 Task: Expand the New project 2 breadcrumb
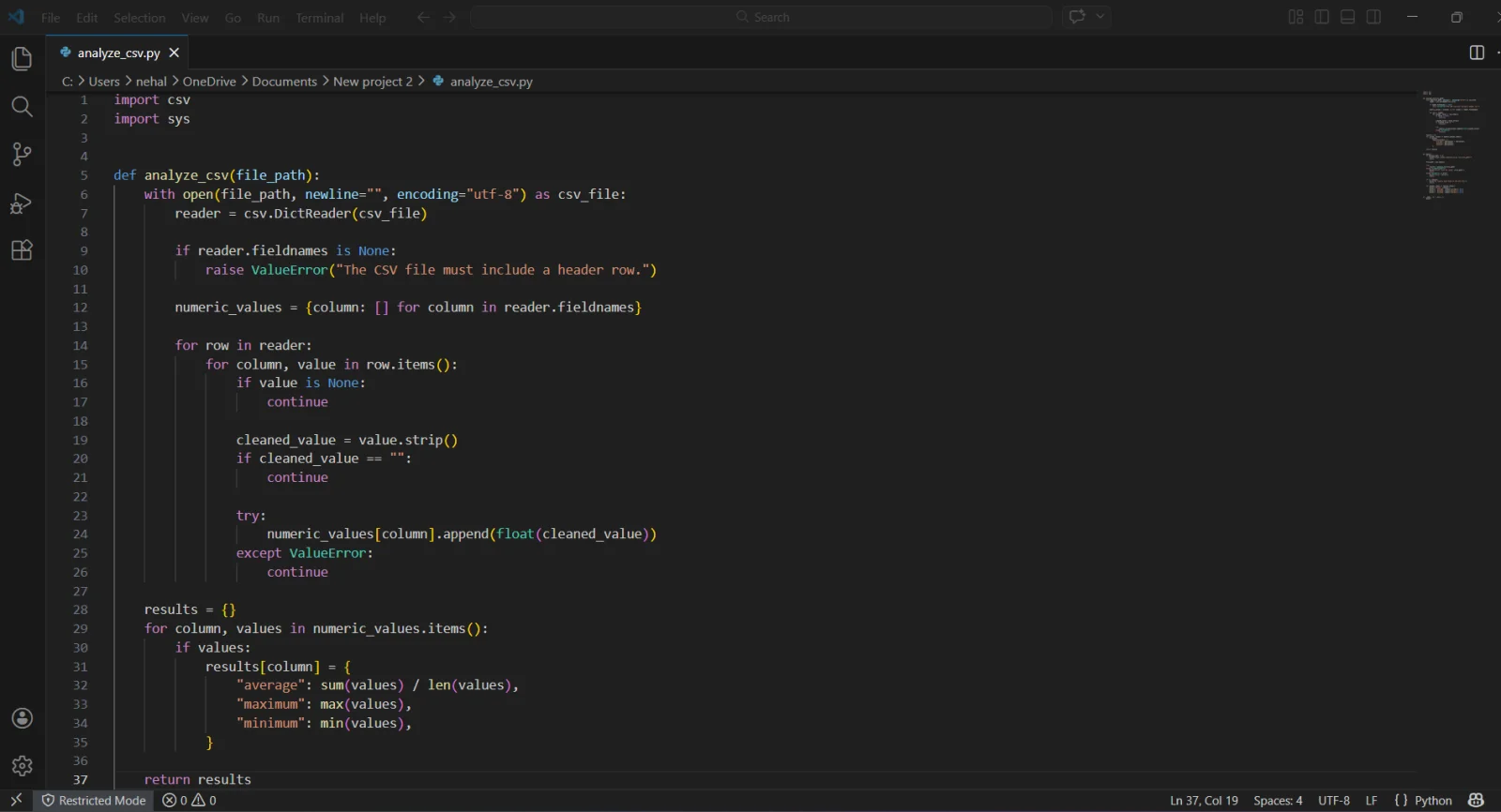pyautogui.click(x=372, y=82)
